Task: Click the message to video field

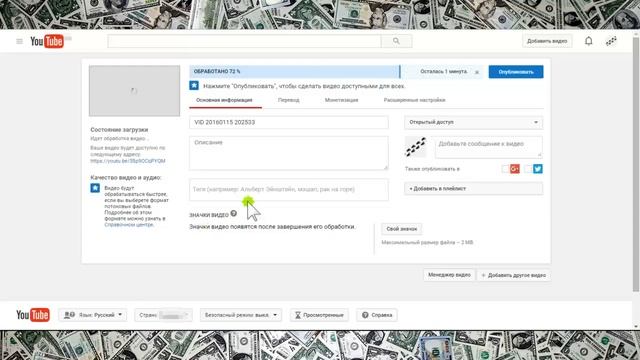Action: click(489, 147)
